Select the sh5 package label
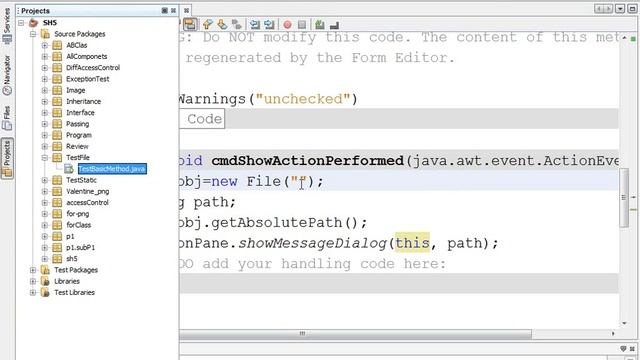The image size is (640, 360). click(x=72, y=259)
